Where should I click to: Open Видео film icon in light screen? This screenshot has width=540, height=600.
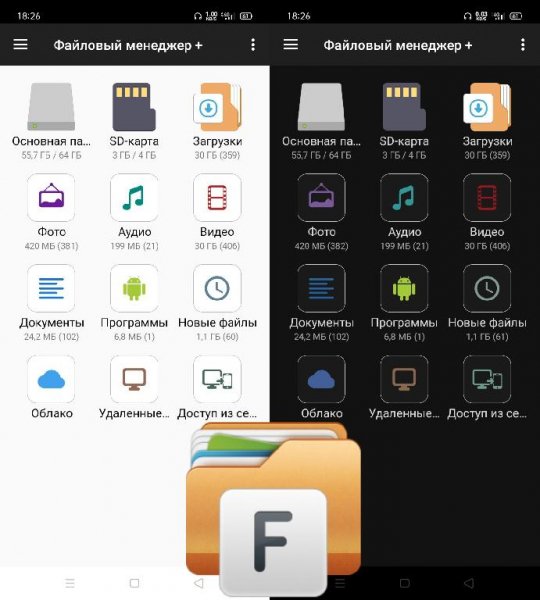[x=217, y=197]
